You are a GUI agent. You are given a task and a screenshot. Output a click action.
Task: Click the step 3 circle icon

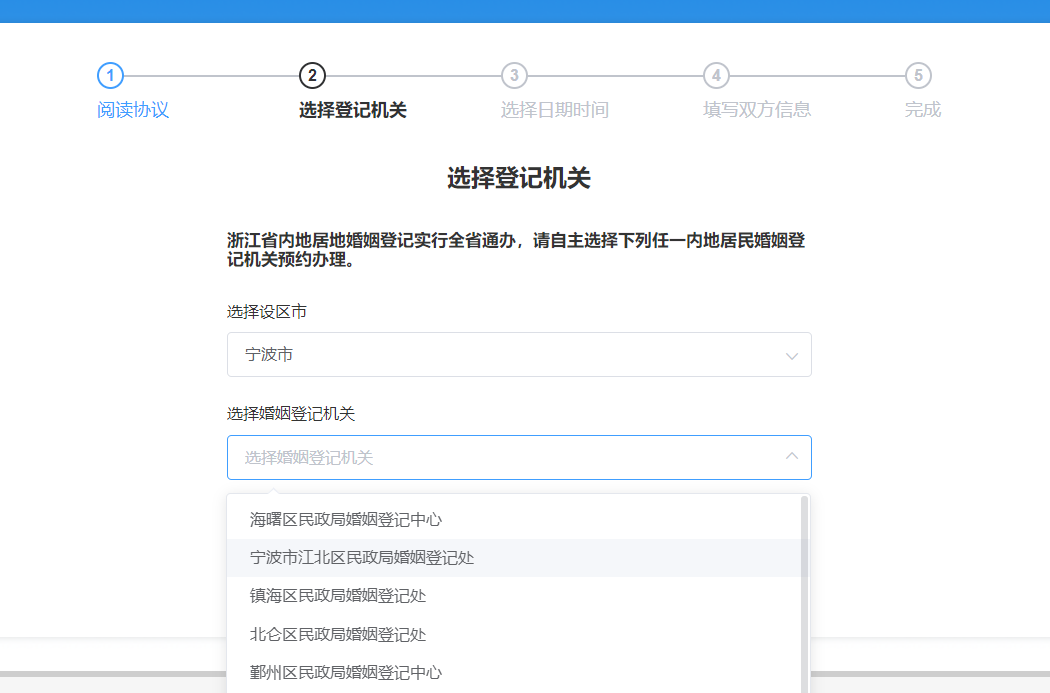(x=514, y=75)
